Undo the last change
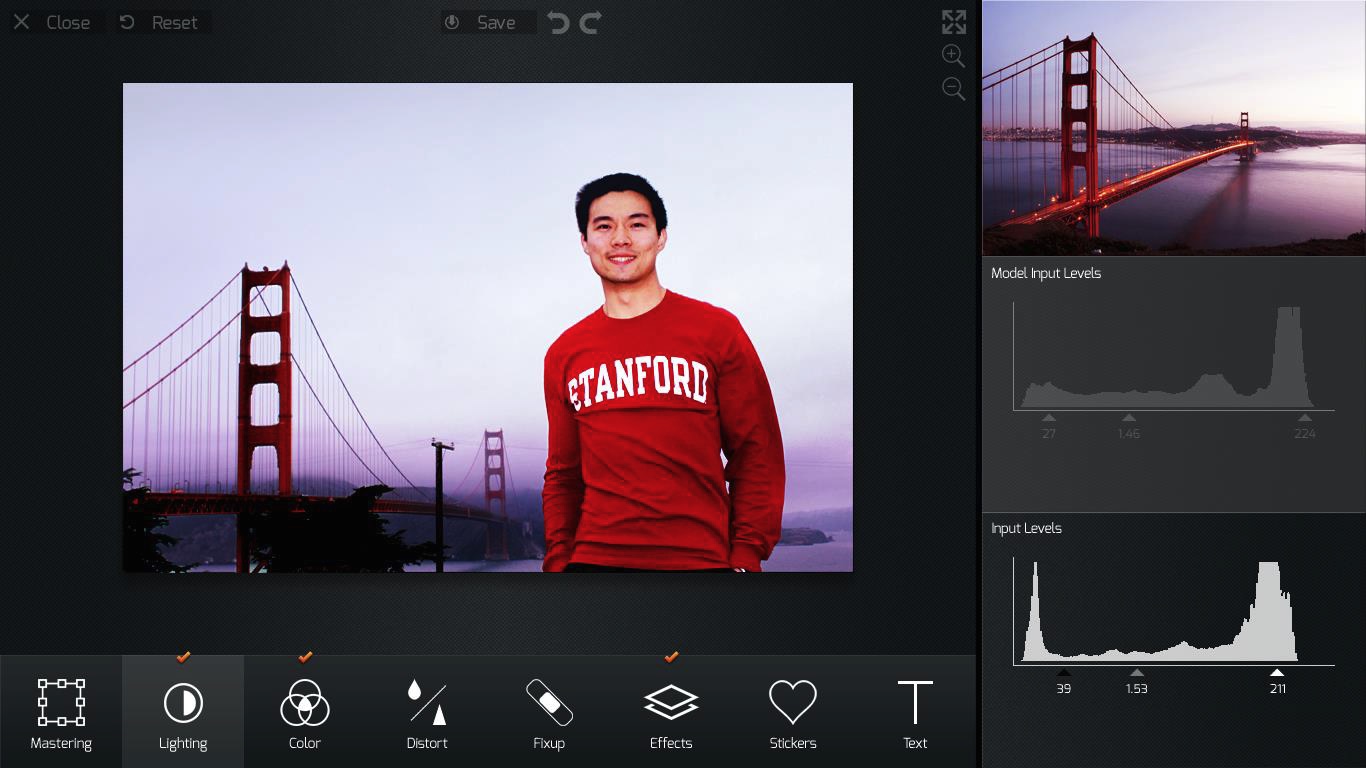 pos(558,22)
